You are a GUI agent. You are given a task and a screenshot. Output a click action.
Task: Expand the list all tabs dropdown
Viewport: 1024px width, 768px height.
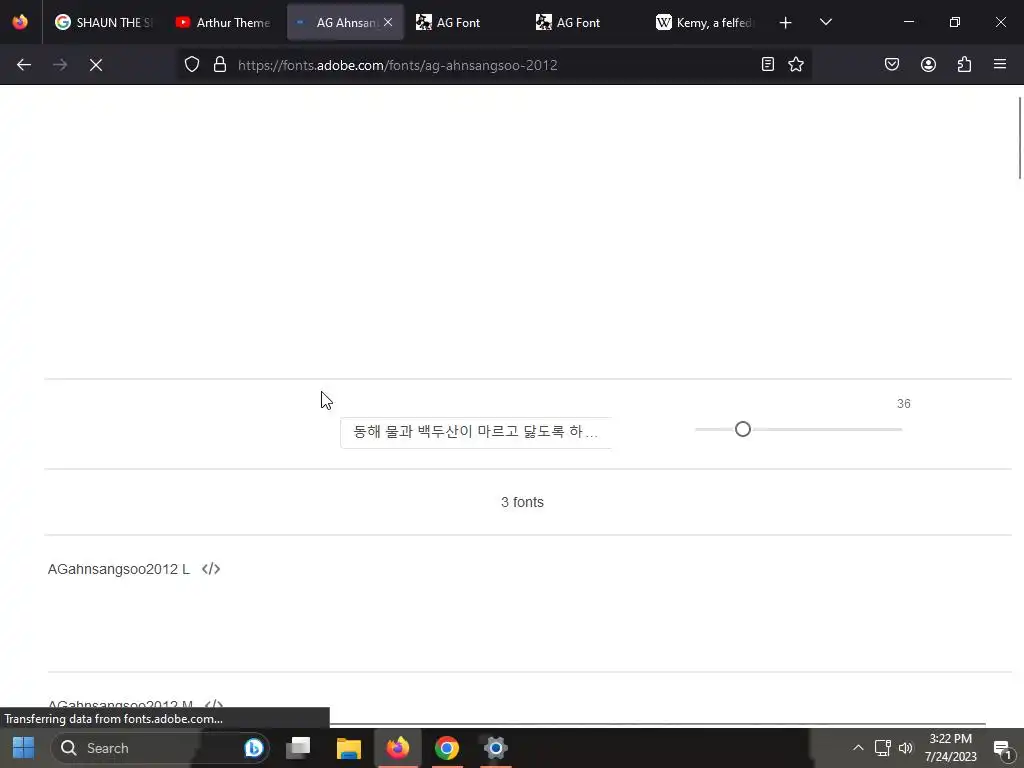click(x=825, y=22)
